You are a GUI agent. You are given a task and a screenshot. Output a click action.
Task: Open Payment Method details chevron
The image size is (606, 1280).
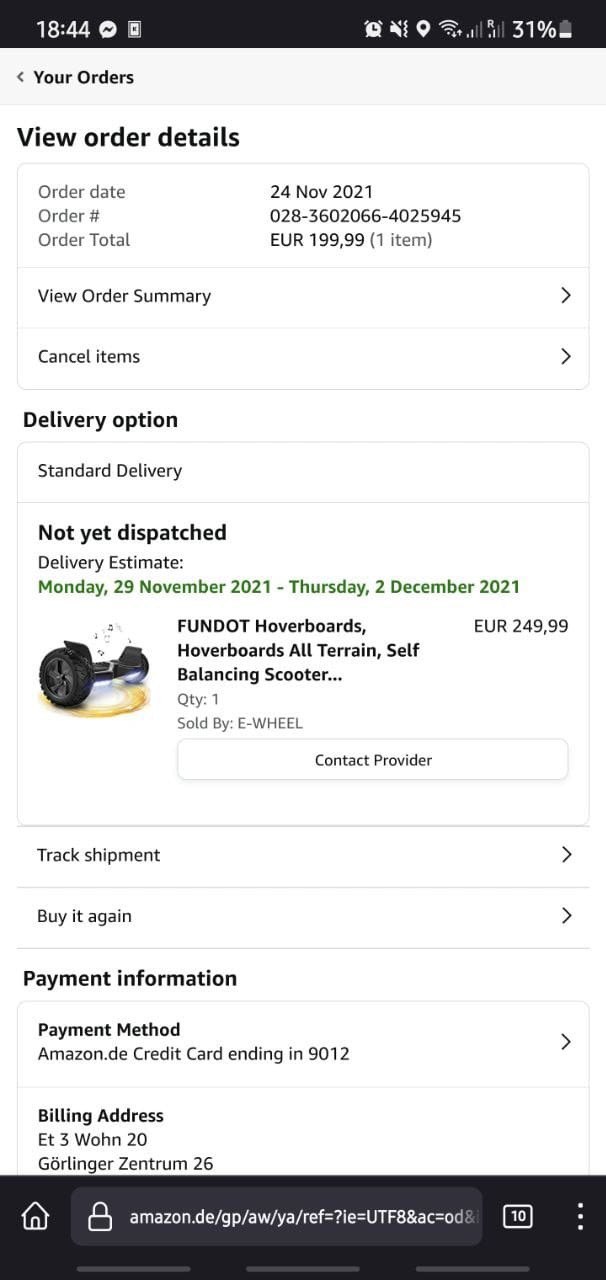565,1042
